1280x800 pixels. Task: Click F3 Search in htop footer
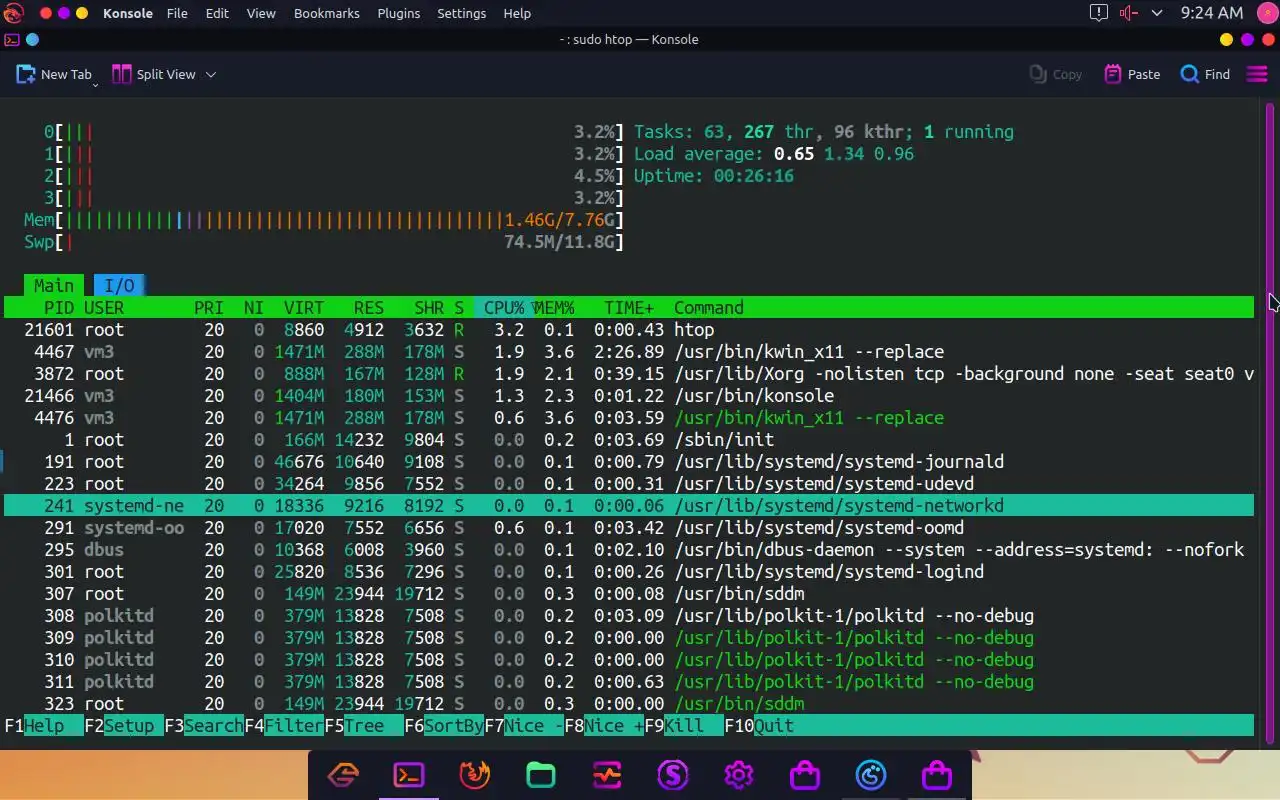coord(204,726)
